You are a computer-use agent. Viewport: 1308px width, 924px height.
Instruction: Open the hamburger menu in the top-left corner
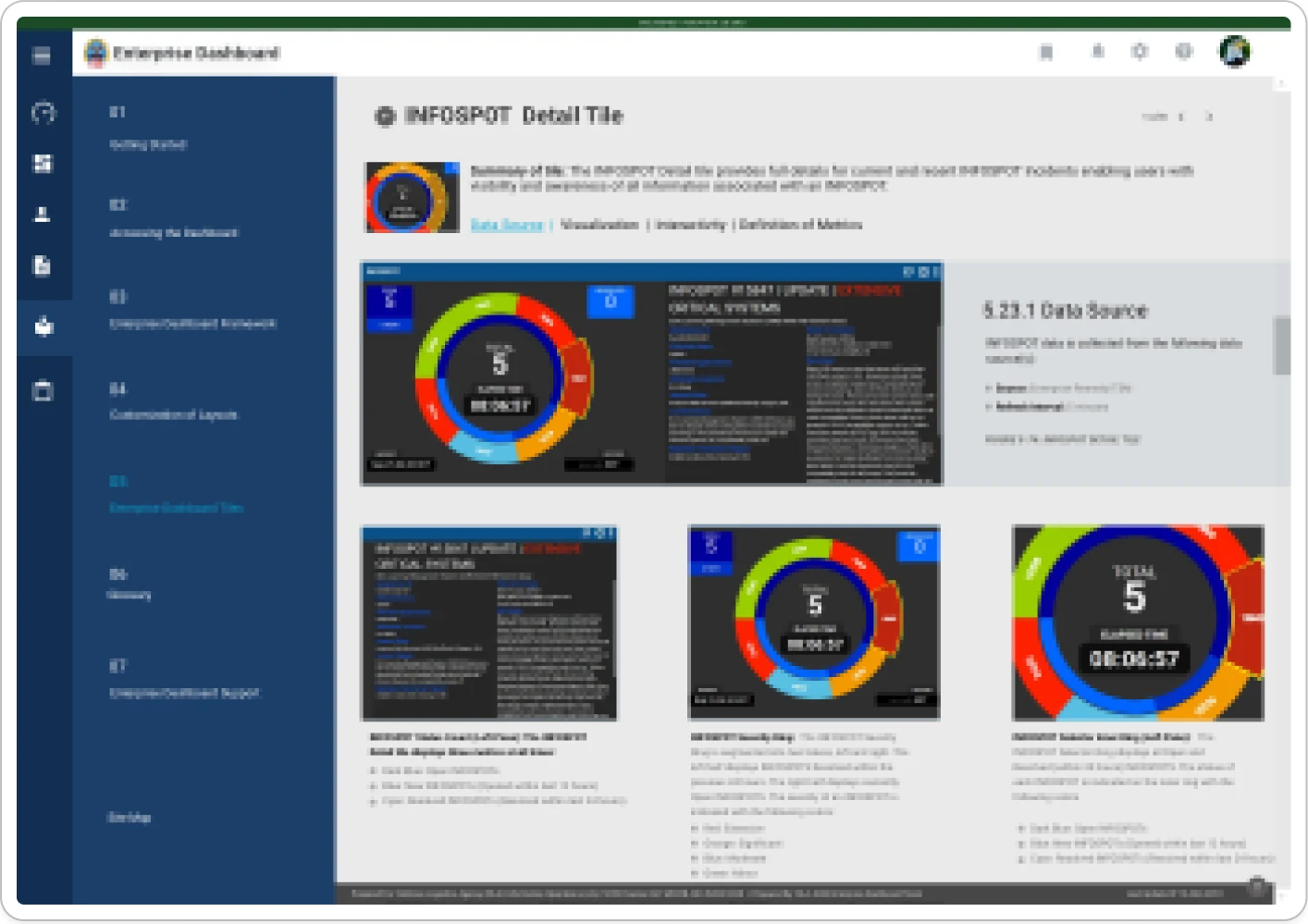(42, 55)
